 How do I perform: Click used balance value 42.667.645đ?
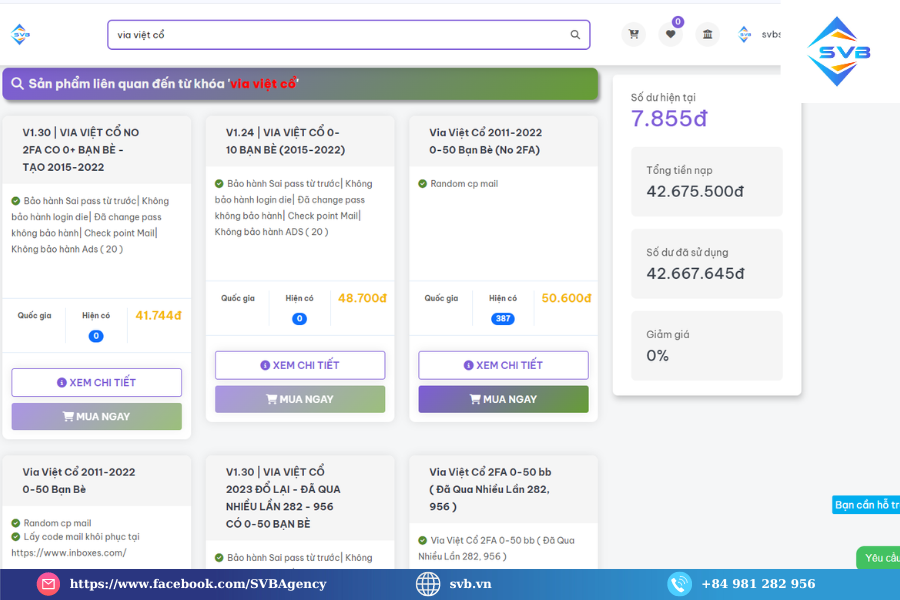click(x=695, y=273)
